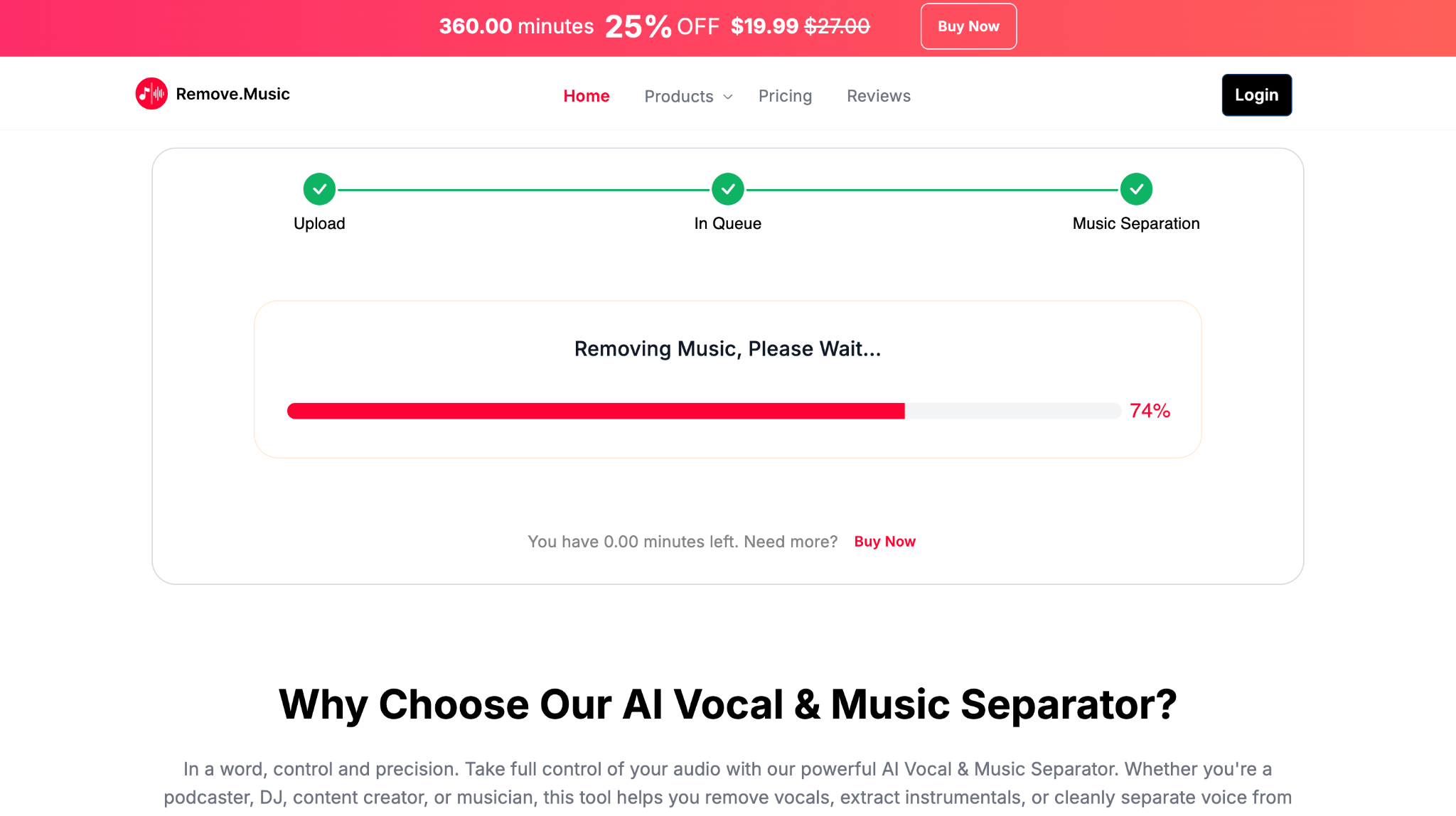1456x816 pixels.
Task: Click the green Upload completion circle
Action: coord(319,189)
